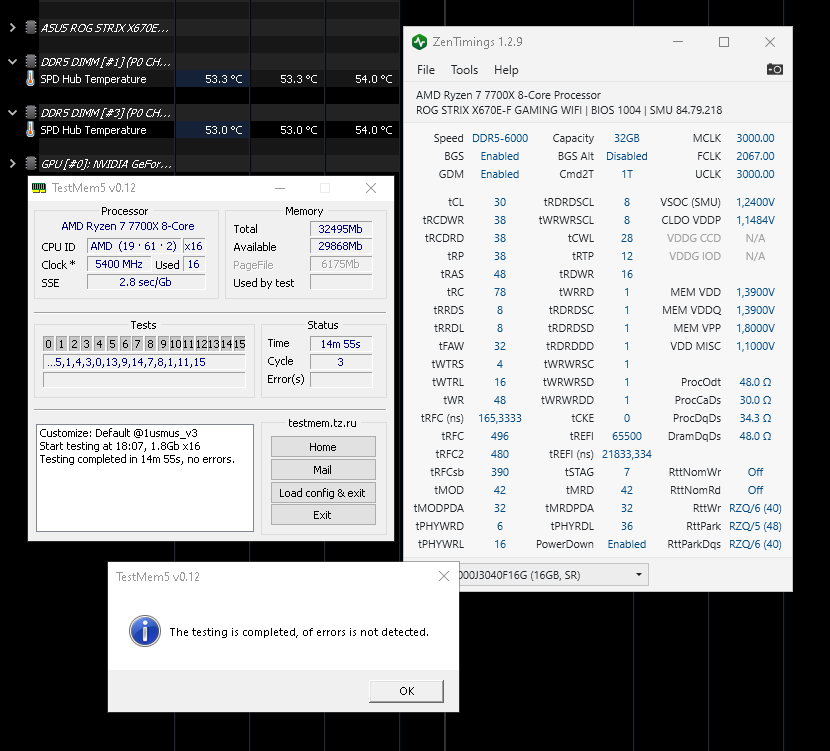This screenshot has width=830, height=751.
Task: Open the File menu in ZenTimings
Action: tap(426, 70)
